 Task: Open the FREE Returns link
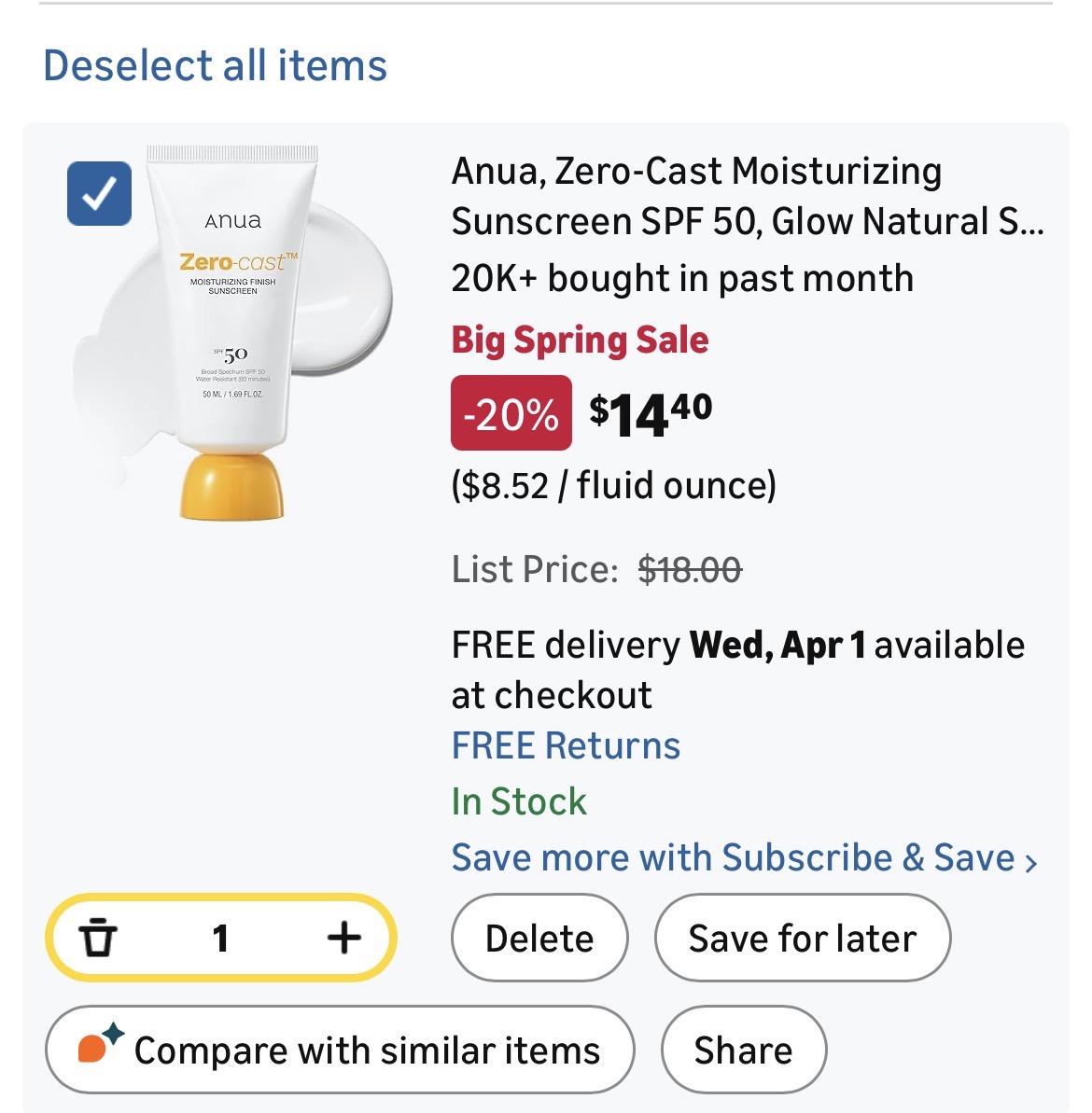[566, 746]
